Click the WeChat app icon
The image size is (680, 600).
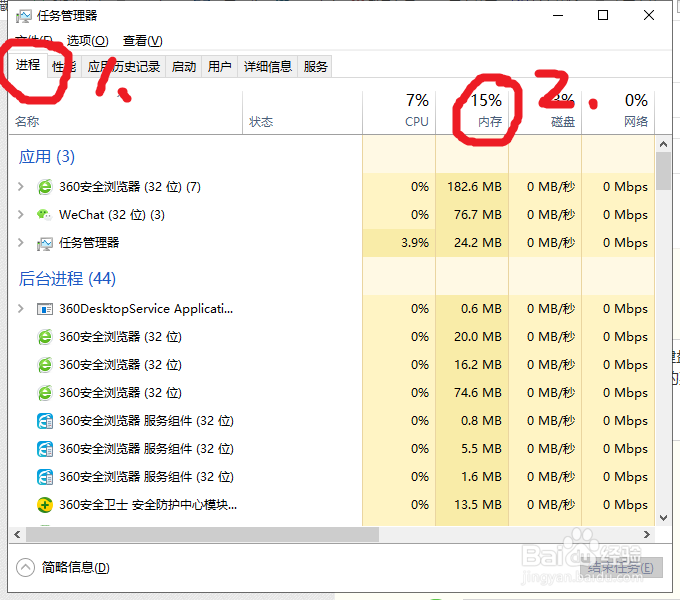(44, 214)
